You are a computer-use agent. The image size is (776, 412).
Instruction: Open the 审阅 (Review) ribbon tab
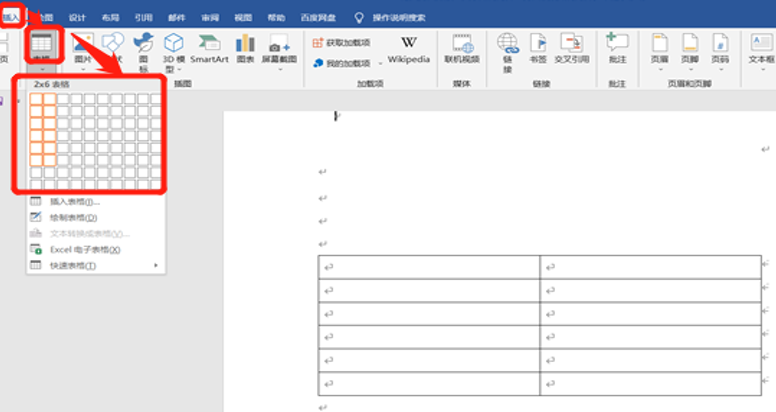pos(210,18)
